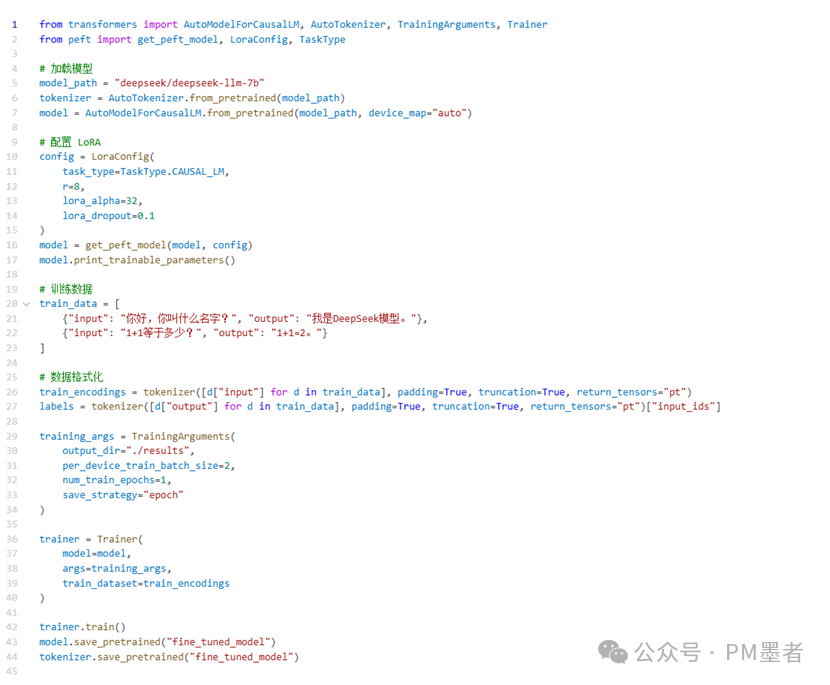Click the 'r=8,' argument line
Screen dimensions: 830x685
(74, 186)
